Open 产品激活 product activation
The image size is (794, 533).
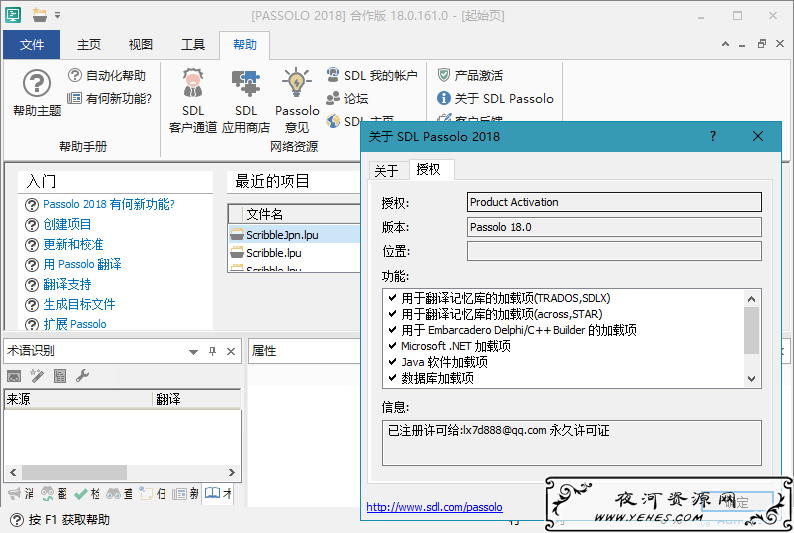click(470, 75)
